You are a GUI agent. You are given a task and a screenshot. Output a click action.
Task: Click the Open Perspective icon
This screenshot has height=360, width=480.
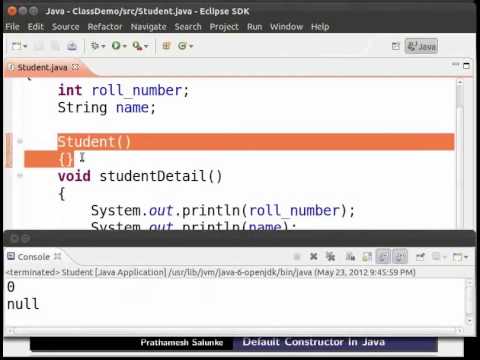(396, 46)
